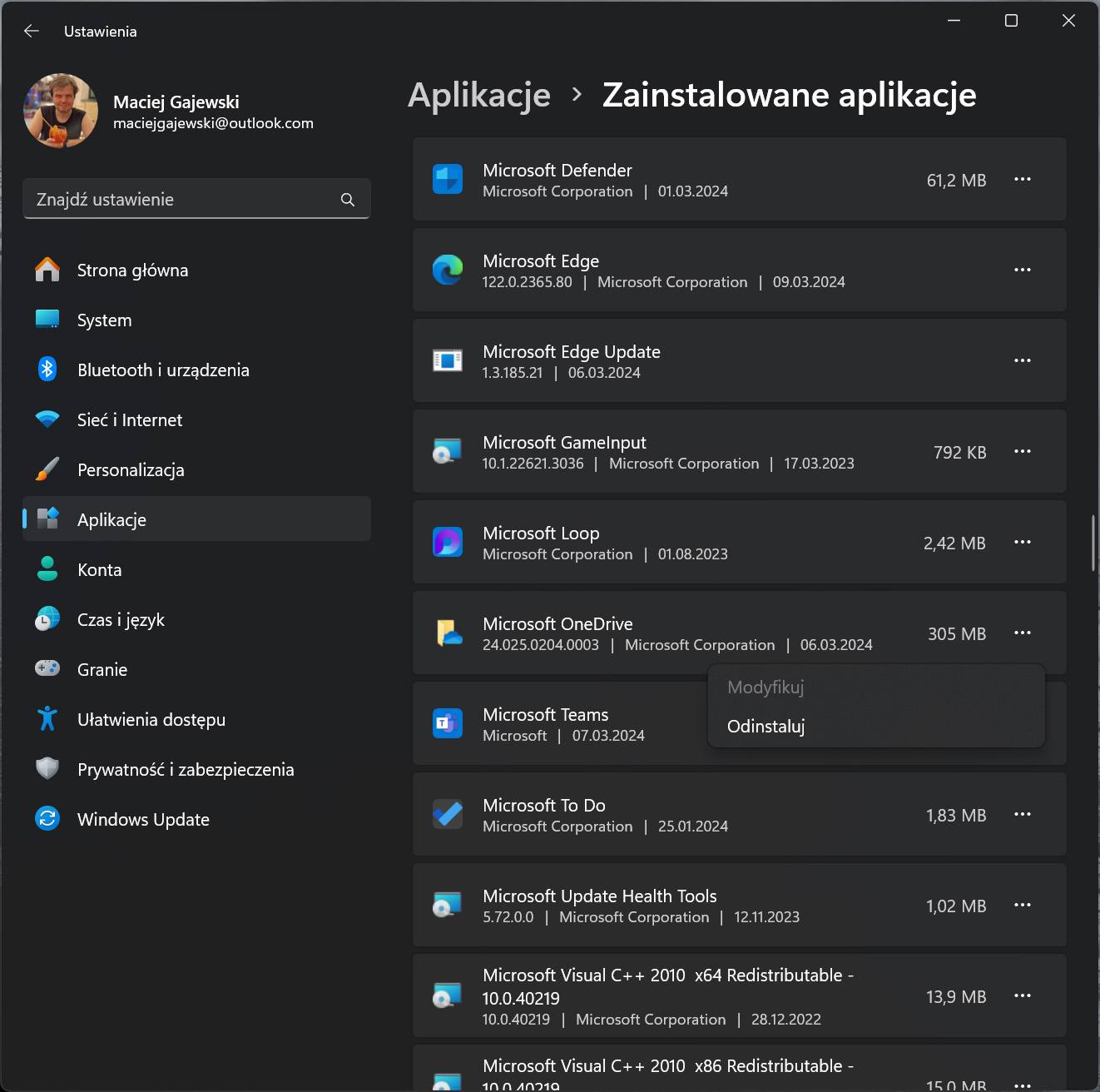Click the back arrow icon
The image size is (1100, 1092).
click(32, 31)
